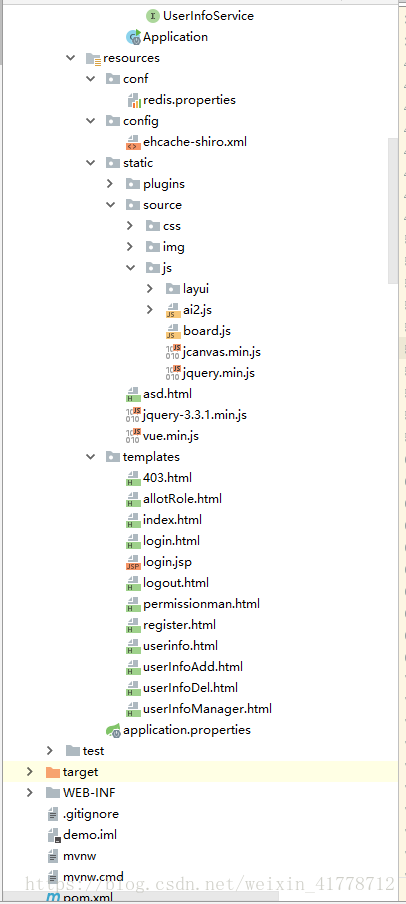Collapse the templates folder
This screenshot has width=406, height=904.
(91, 457)
